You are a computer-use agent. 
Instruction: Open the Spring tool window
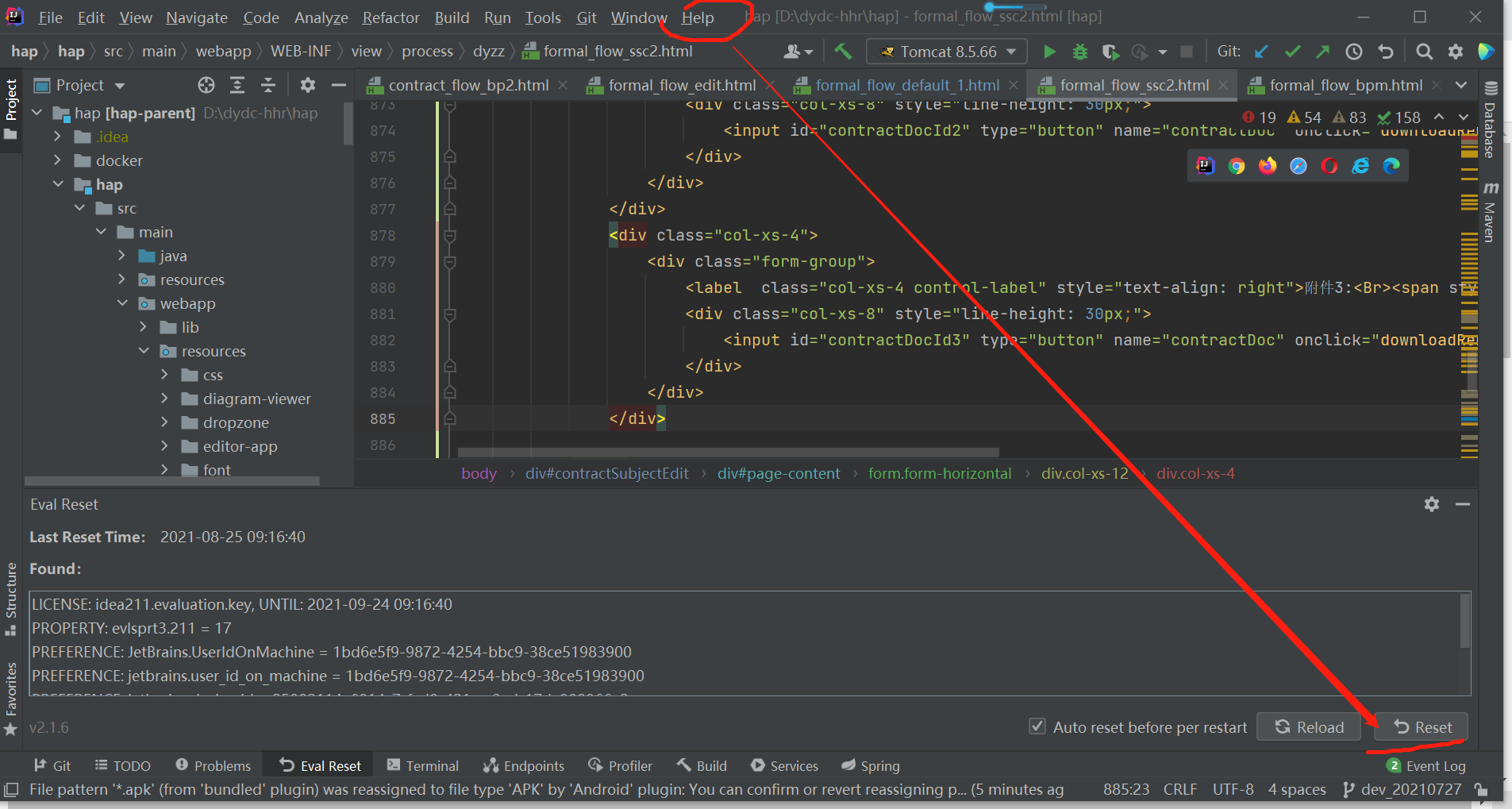click(x=870, y=765)
